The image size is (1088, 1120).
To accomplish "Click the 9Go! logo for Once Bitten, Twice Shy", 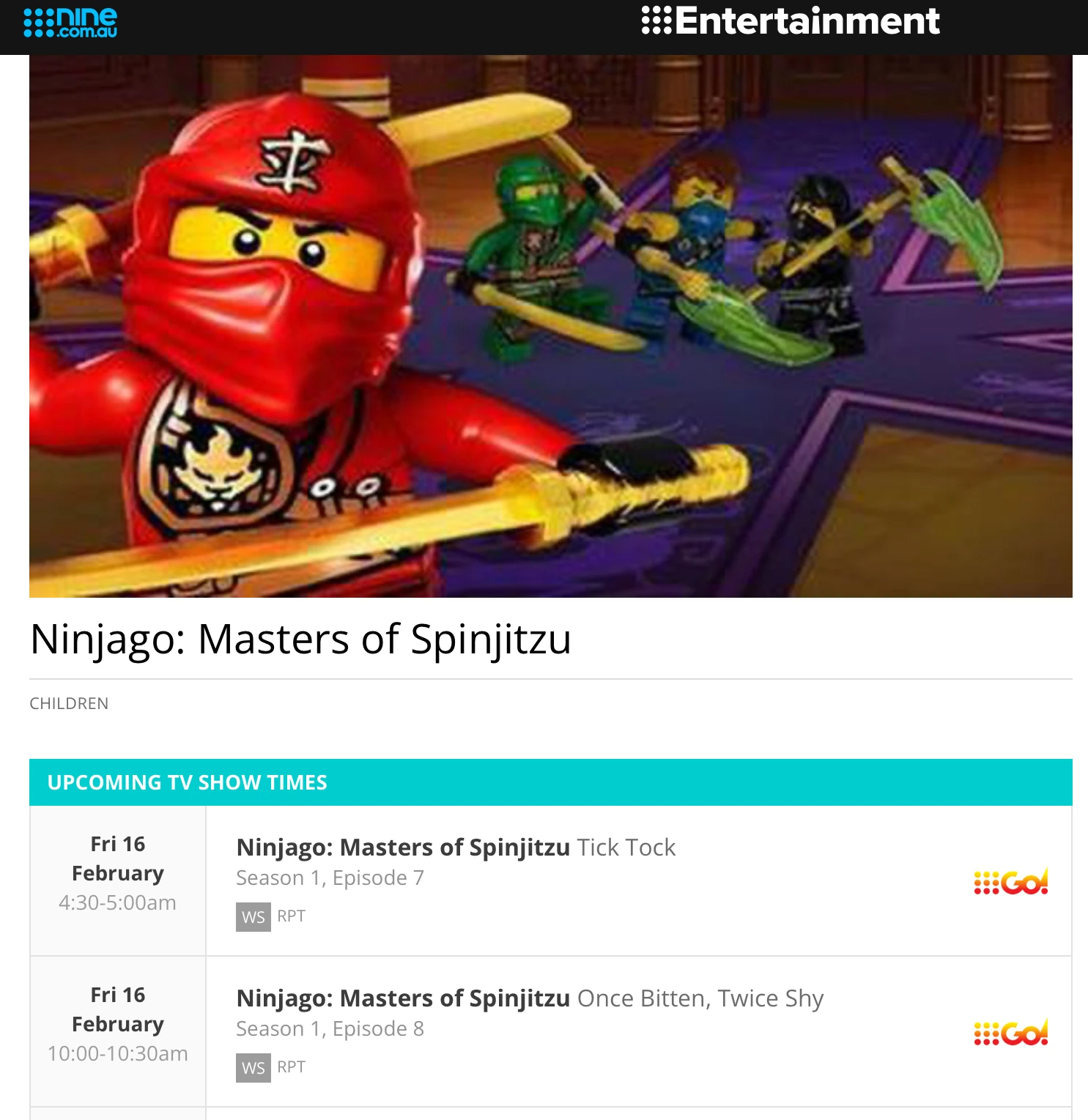I will [x=1011, y=1033].
